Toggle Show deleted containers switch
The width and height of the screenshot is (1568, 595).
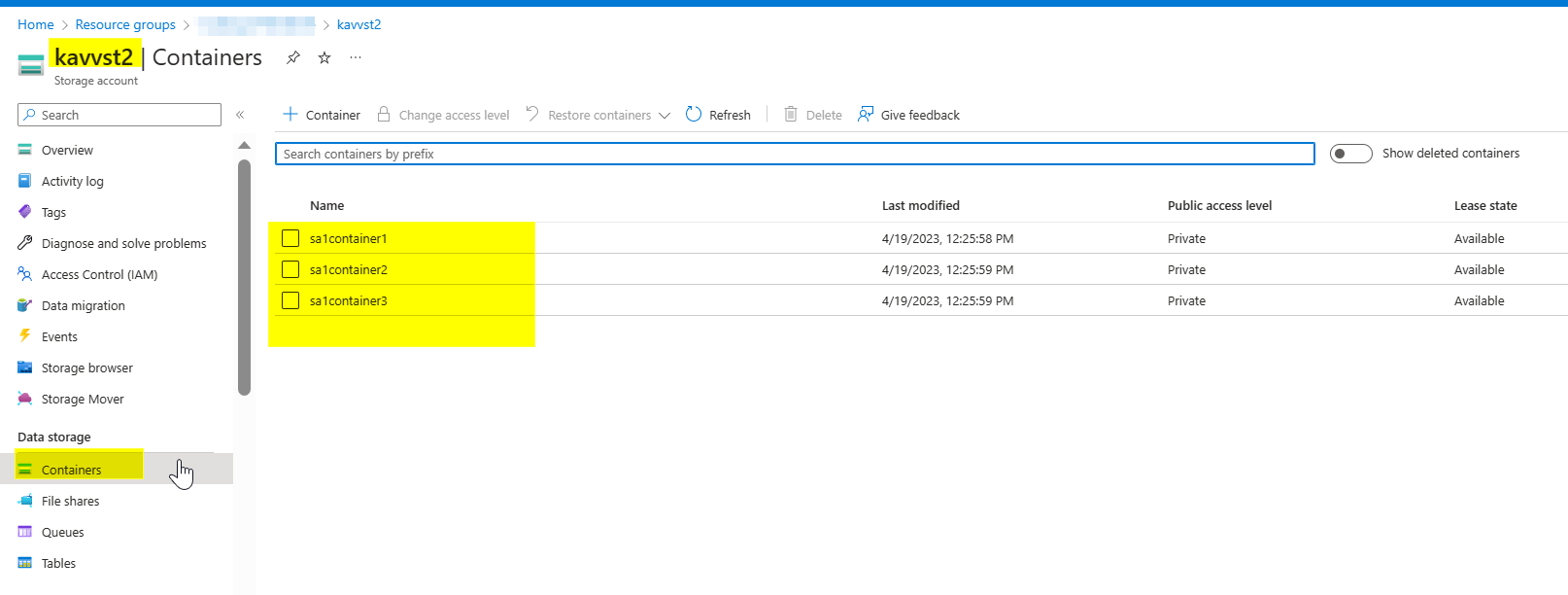pos(1350,154)
